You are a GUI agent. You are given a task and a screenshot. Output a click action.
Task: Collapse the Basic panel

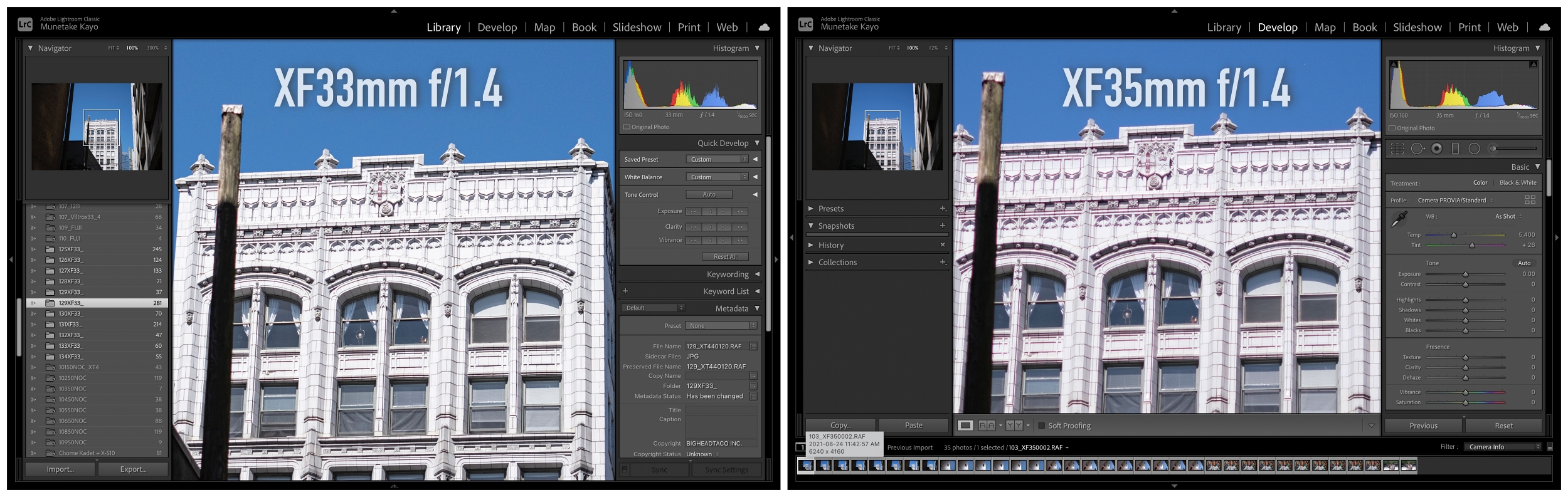(1537, 167)
